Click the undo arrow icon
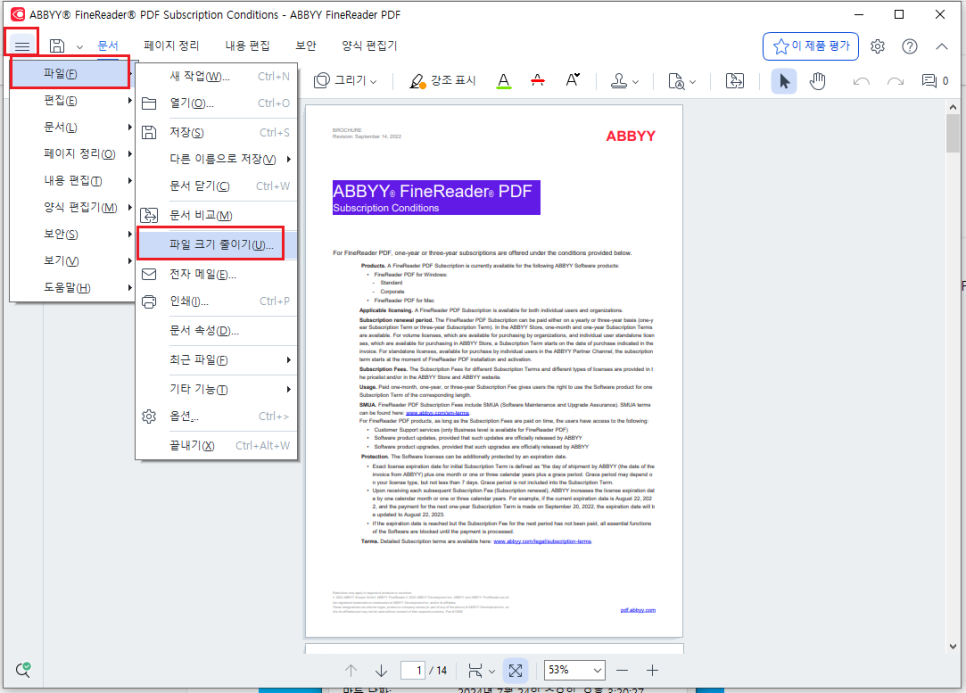The image size is (966, 693). pos(861,81)
